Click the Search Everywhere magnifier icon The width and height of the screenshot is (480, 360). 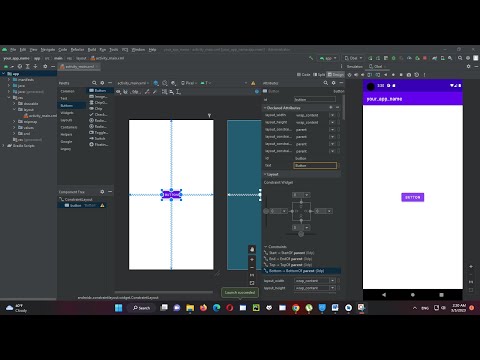coord(460,58)
